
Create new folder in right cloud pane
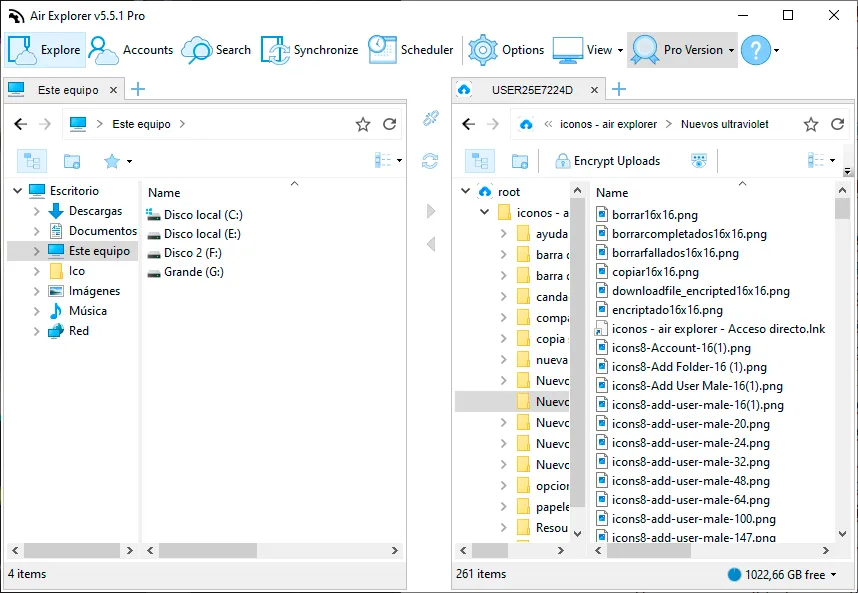click(520, 161)
